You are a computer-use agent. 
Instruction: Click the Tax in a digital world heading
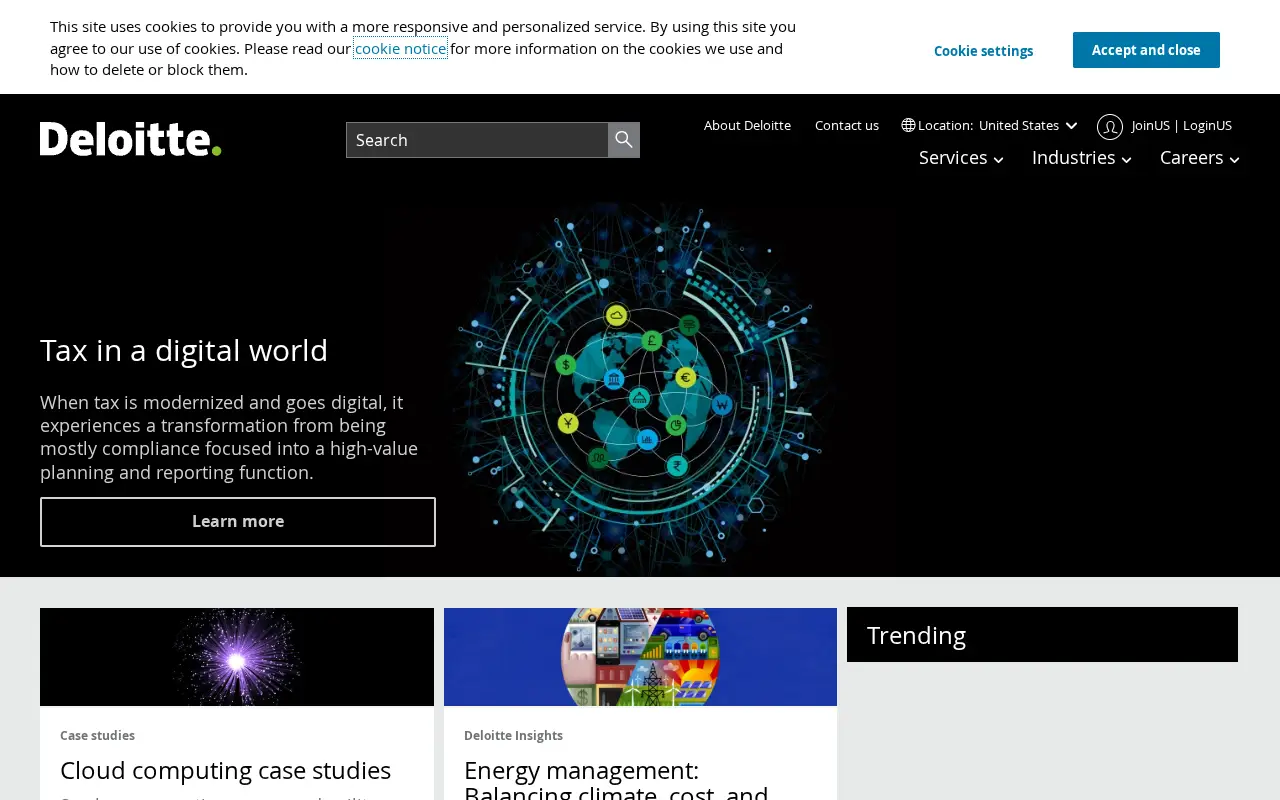(184, 351)
